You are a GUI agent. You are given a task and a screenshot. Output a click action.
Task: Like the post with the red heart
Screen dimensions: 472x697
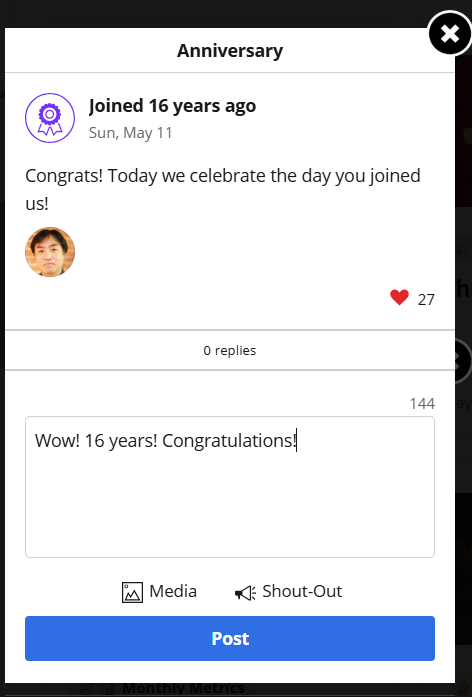(x=399, y=297)
